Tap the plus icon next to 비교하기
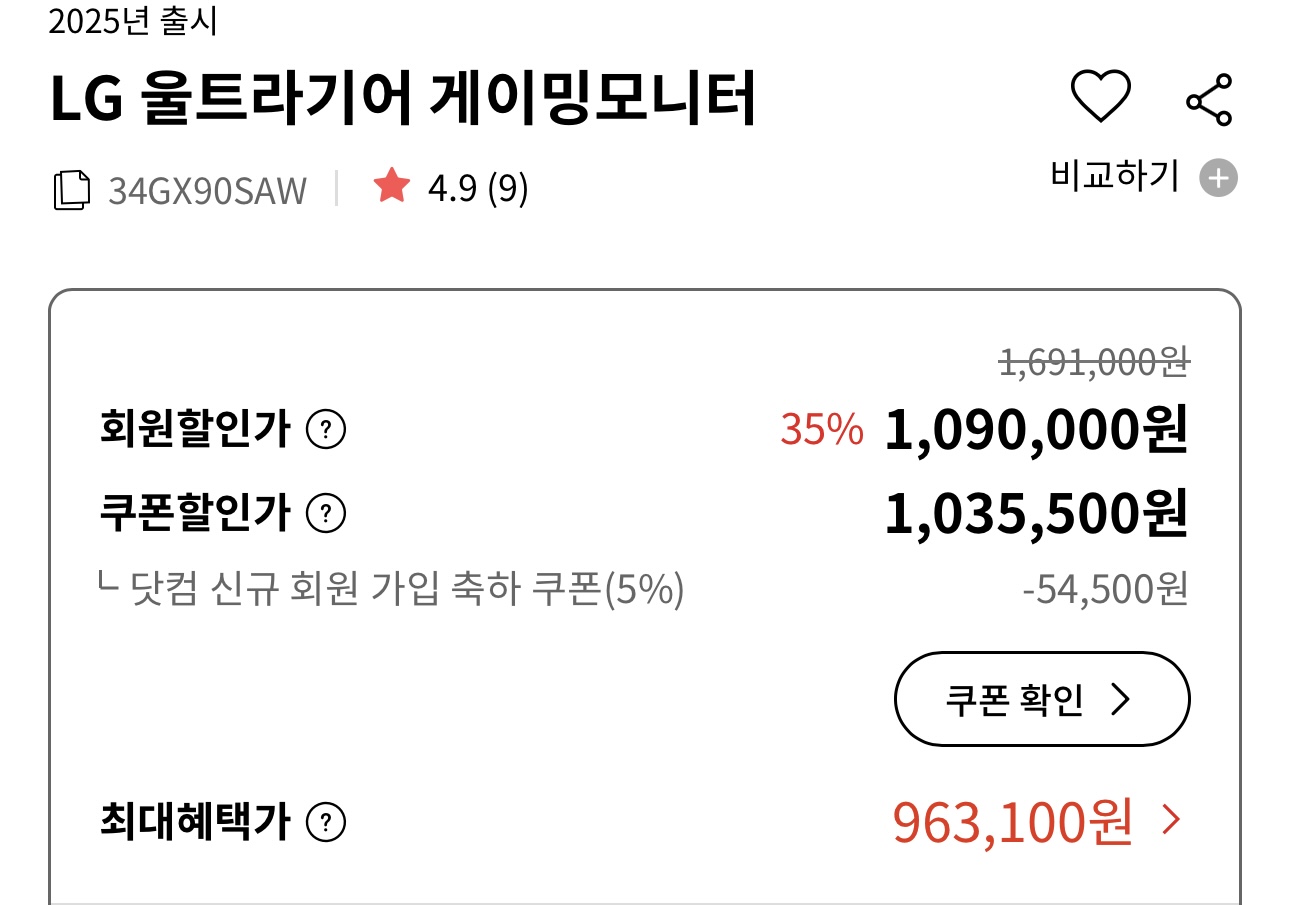 (x=1219, y=179)
